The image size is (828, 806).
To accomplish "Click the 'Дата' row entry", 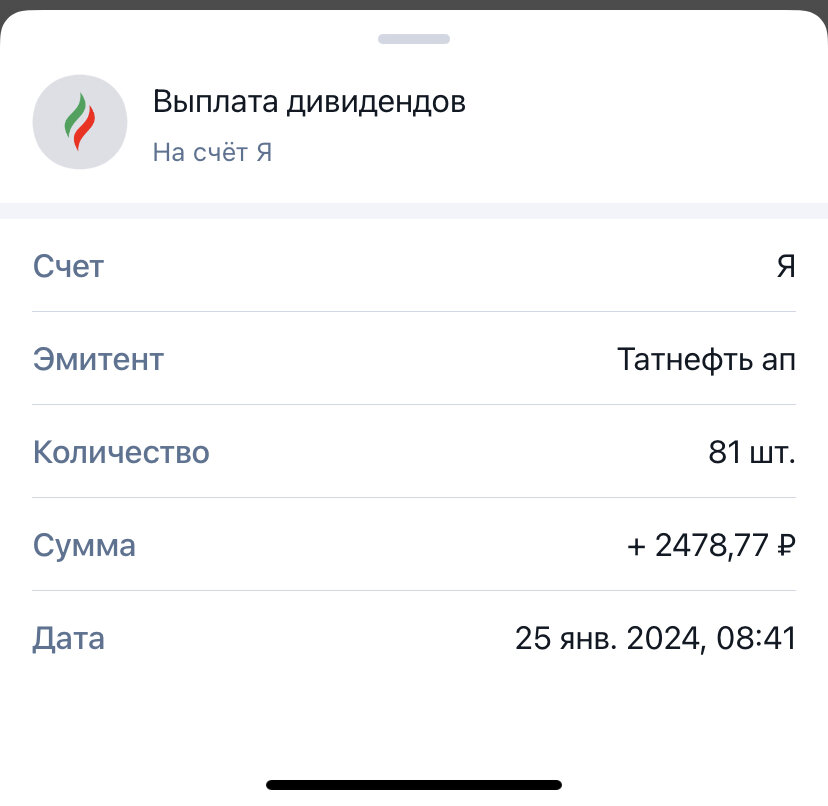I will click(70, 638).
